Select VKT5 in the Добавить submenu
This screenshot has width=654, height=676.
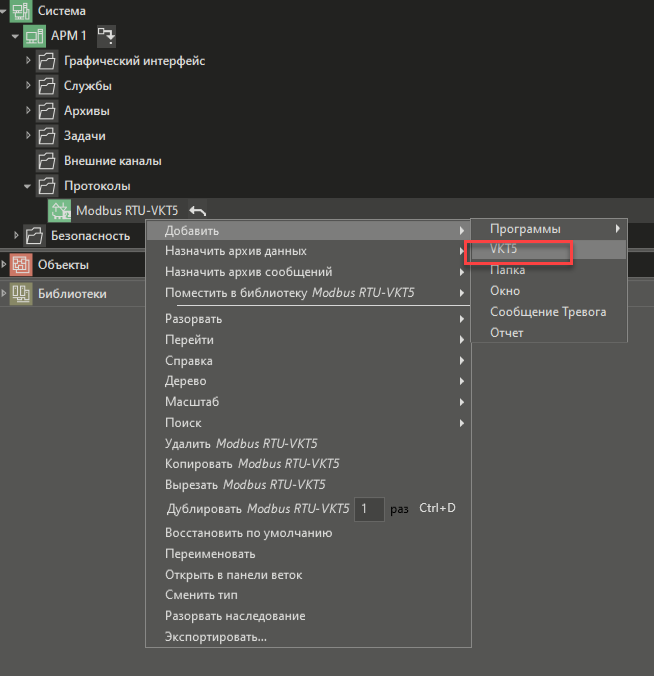504,250
